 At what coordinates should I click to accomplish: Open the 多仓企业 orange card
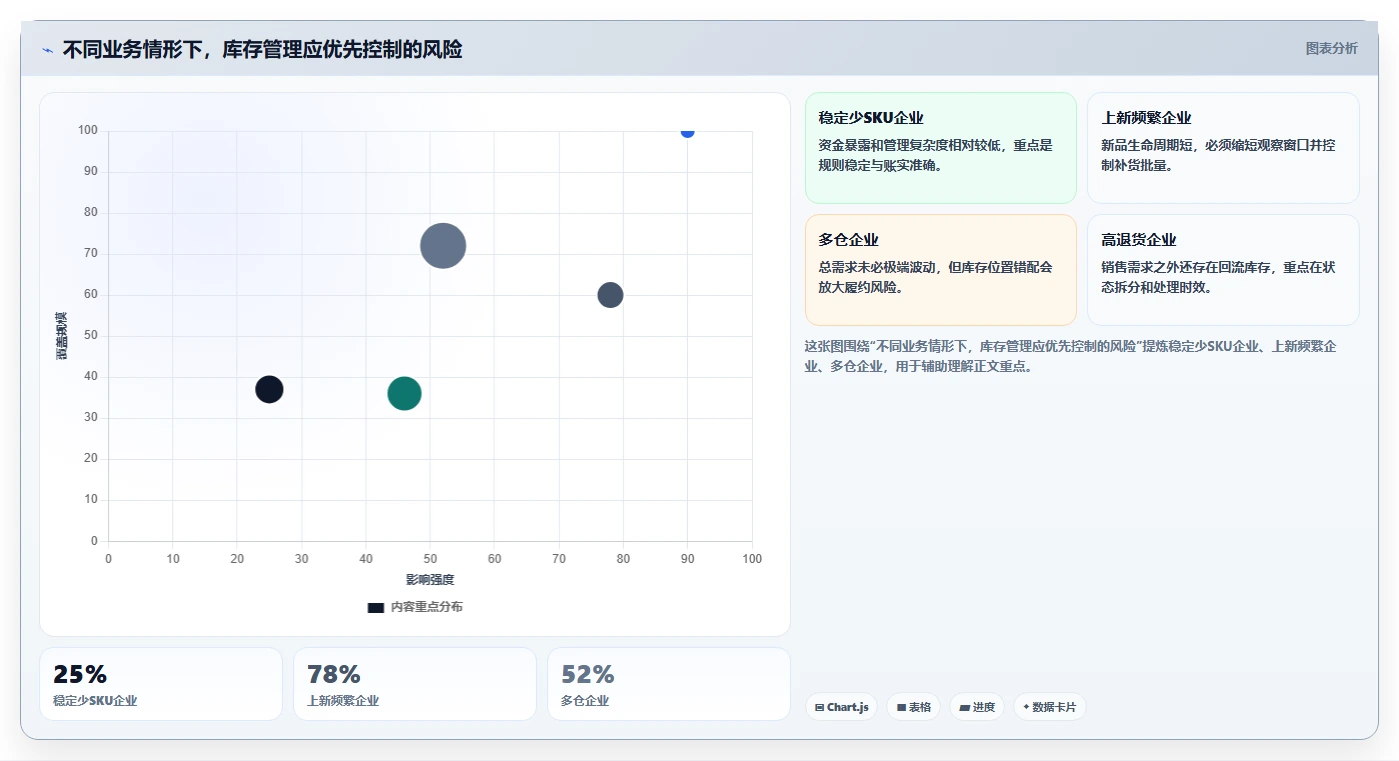940,270
